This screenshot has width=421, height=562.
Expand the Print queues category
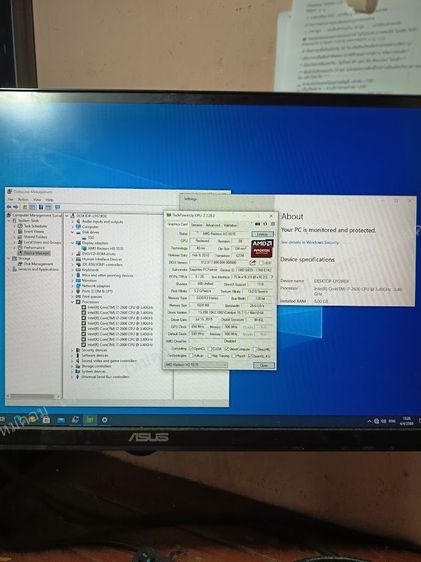(73, 297)
